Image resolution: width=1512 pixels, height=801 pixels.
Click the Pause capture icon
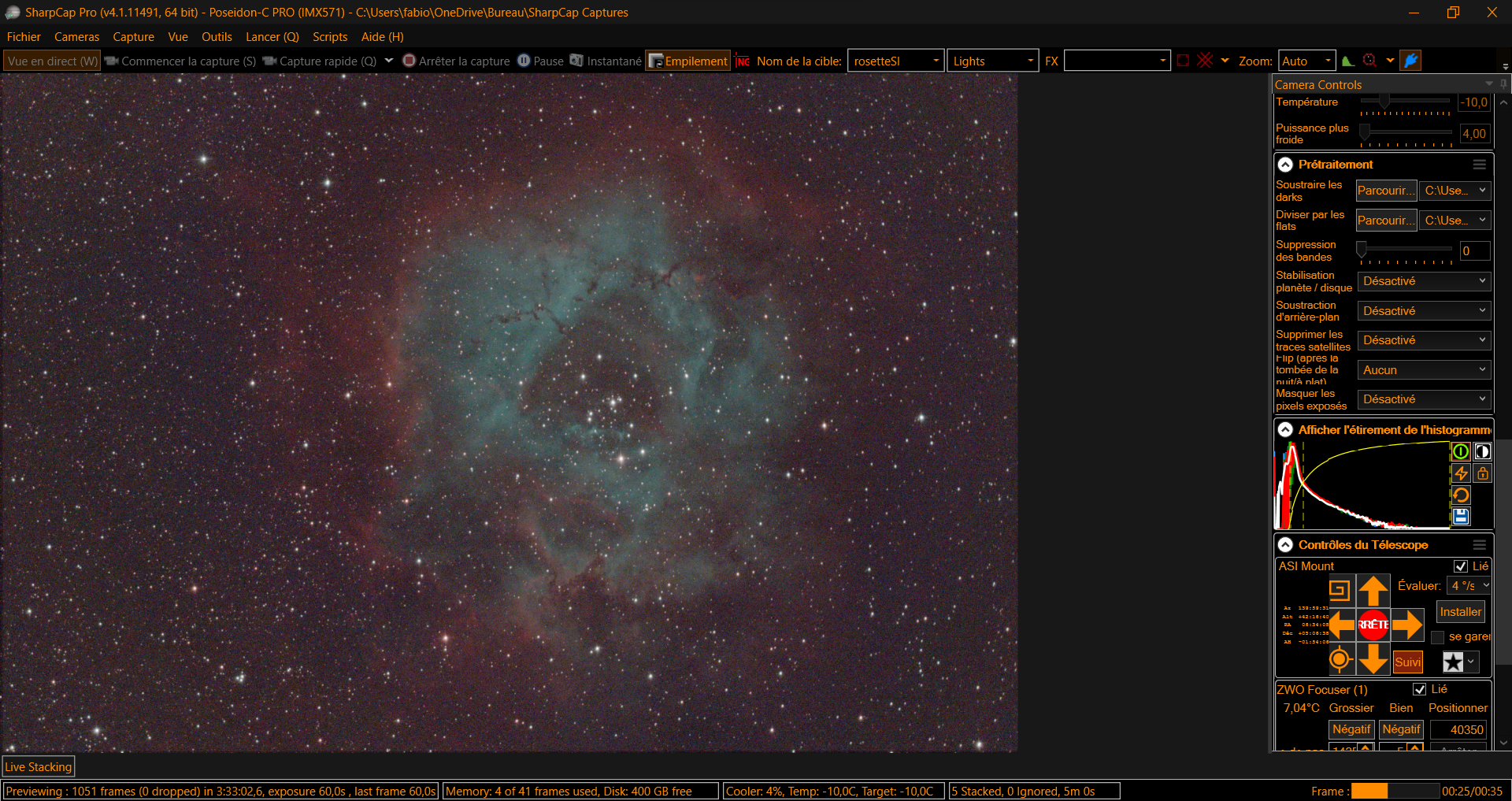pyautogui.click(x=524, y=61)
